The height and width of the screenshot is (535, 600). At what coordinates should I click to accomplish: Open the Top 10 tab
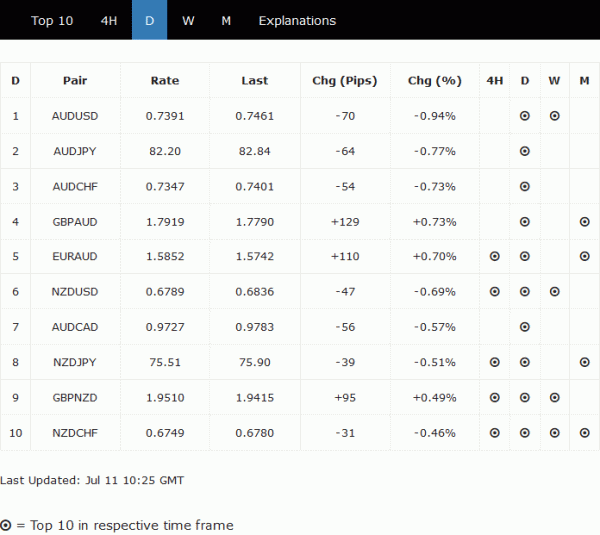52,20
